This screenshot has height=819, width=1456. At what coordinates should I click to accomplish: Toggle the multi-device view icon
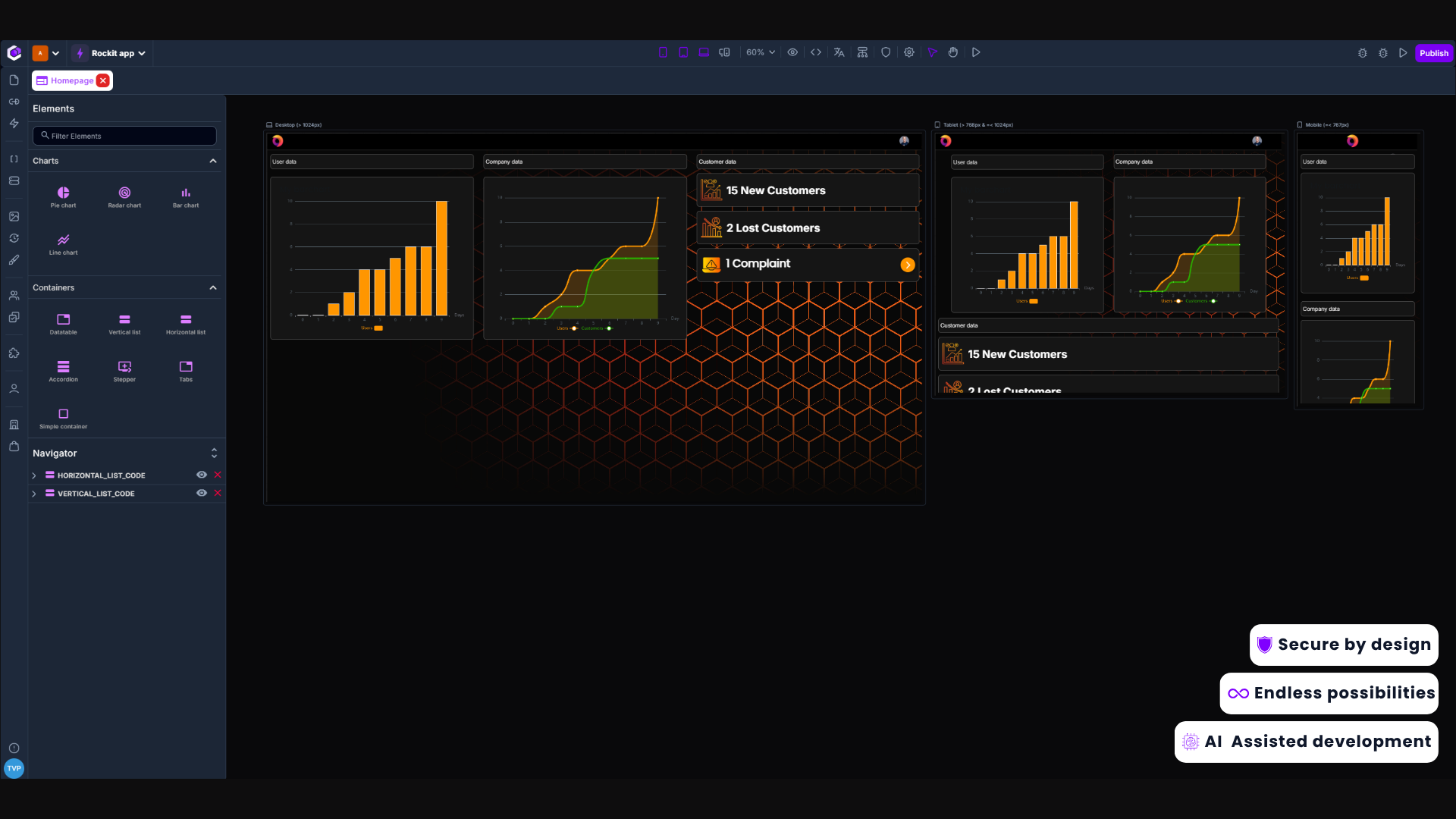coord(724,52)
